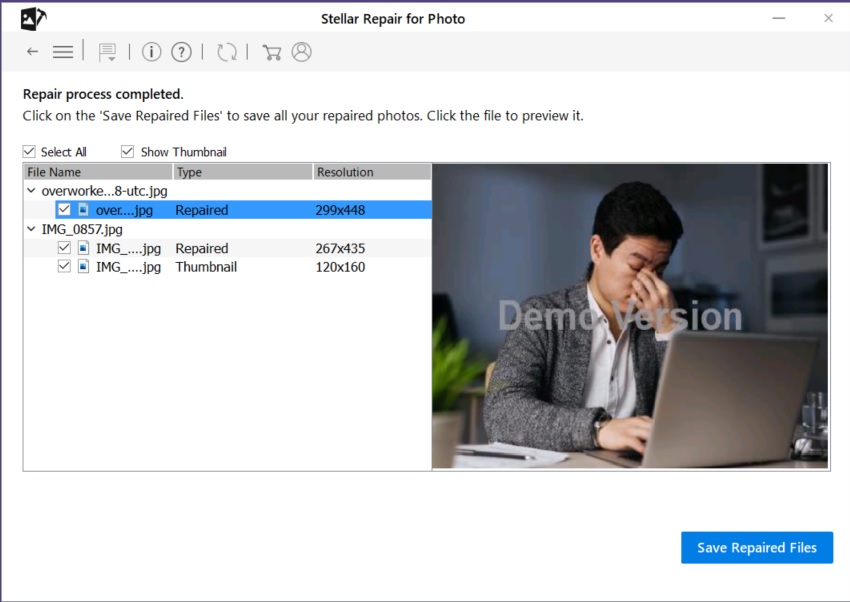Uncheck the over....jpg row checkbox
Viewport: 850px width, 602px height.
(64, 210)
